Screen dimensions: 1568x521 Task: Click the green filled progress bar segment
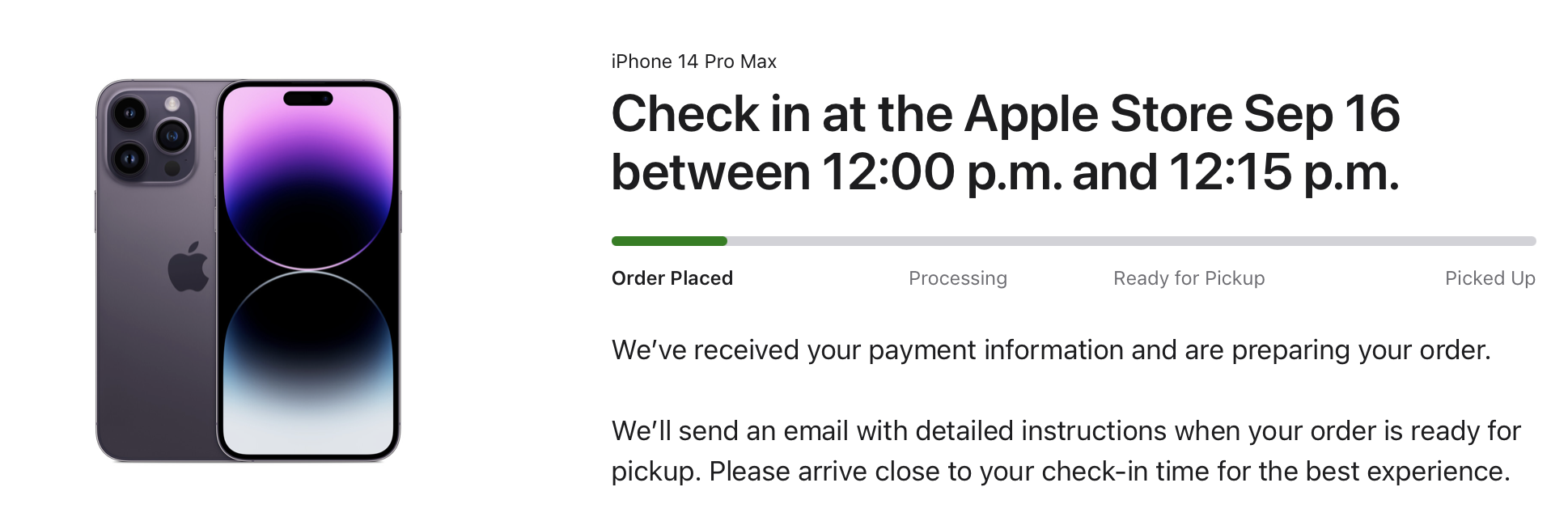point(669,241)
